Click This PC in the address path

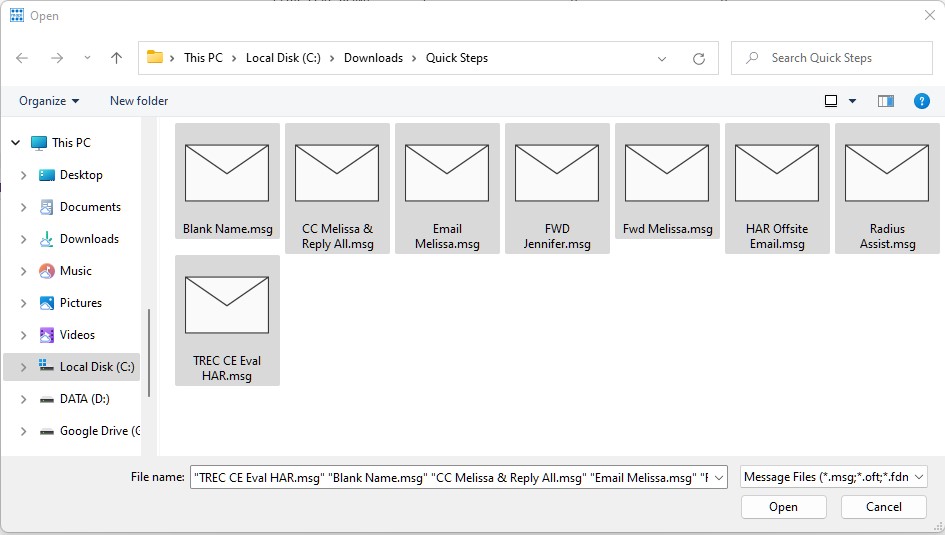tap(203, 58)
